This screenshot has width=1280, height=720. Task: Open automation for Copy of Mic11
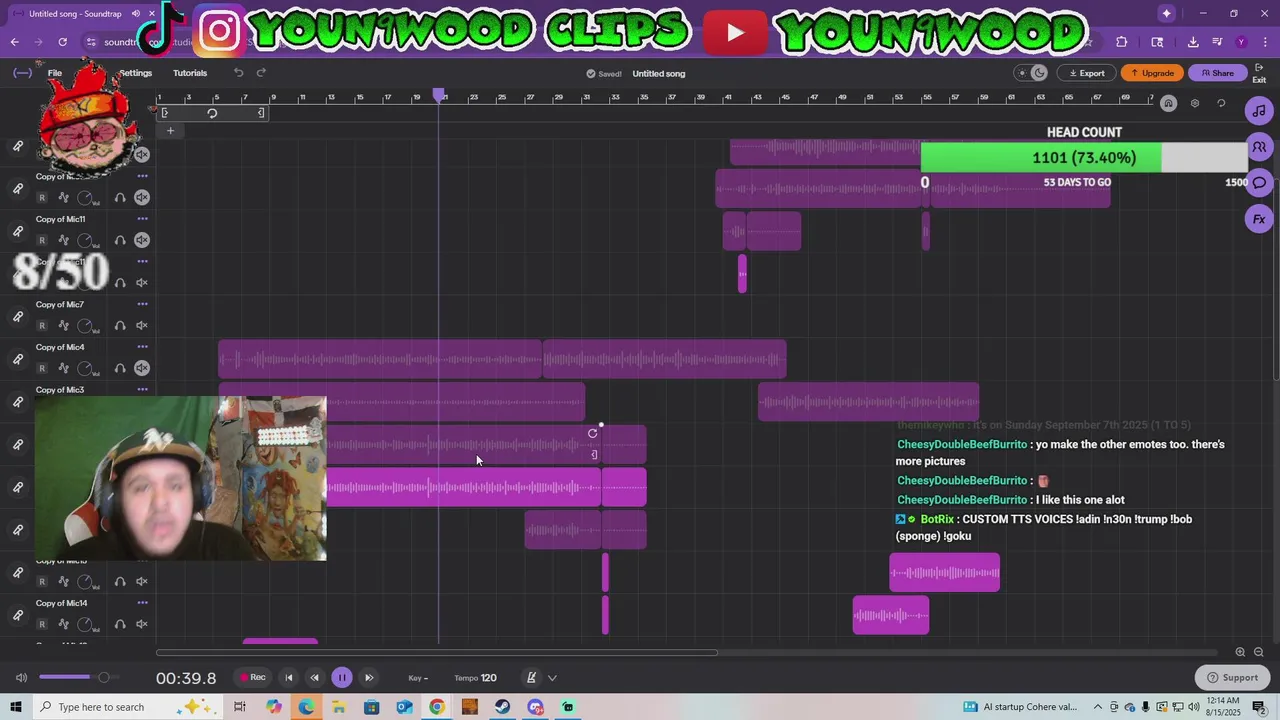[63, 240]
